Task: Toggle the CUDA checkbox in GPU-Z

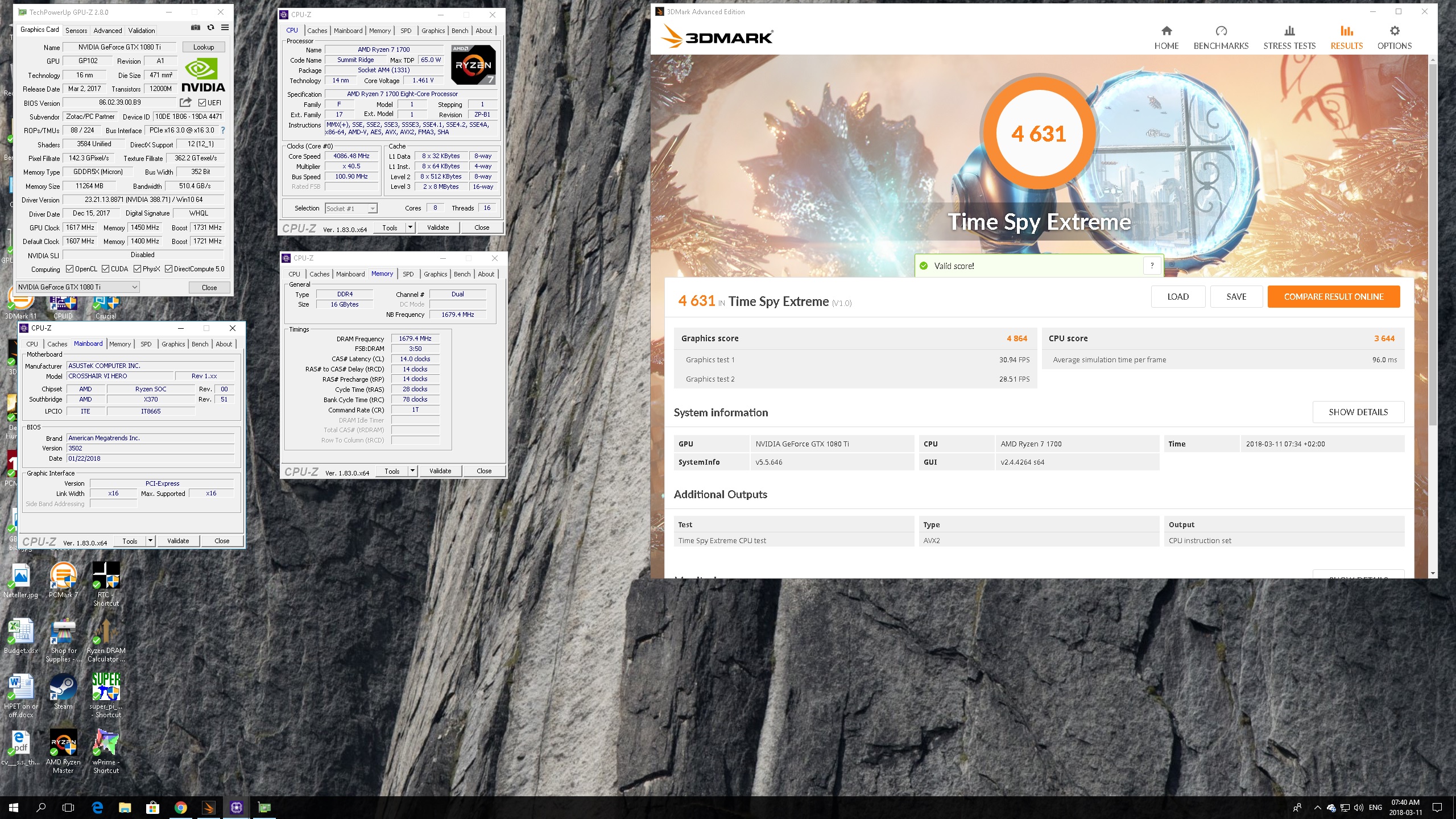Action: [105, 269]
